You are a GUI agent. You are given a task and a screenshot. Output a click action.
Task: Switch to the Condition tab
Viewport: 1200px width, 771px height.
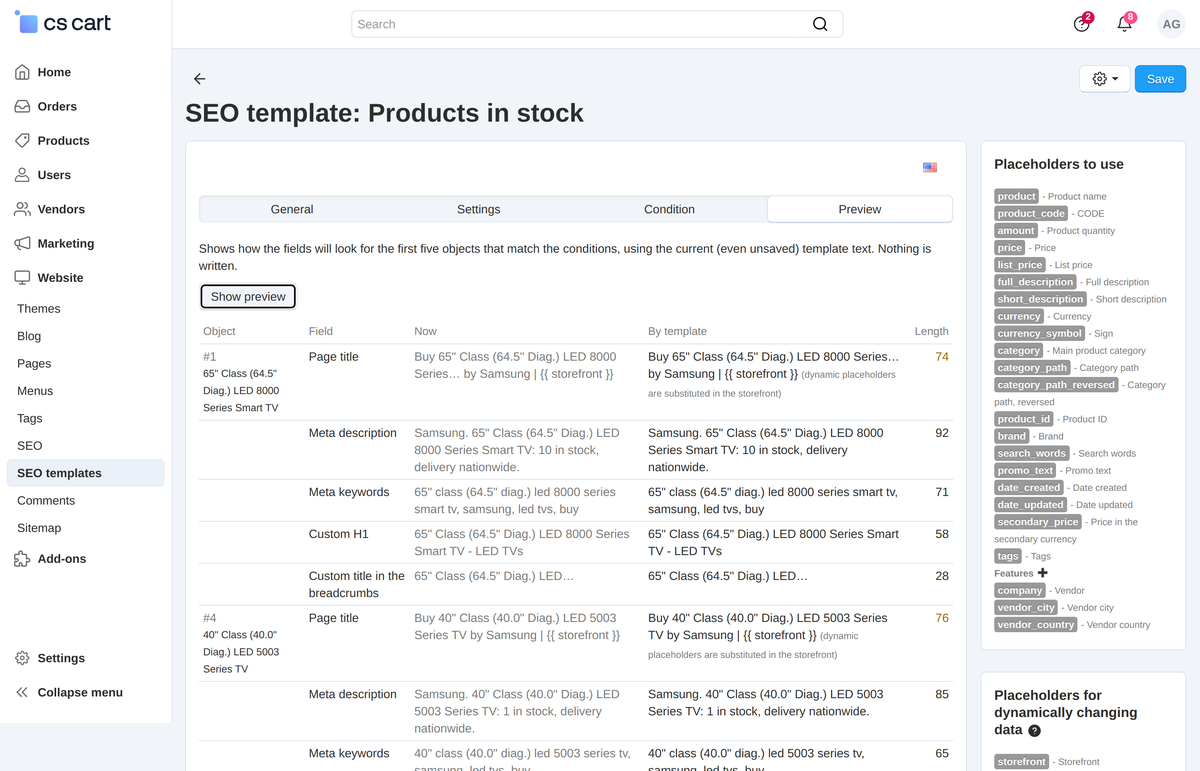coord(669,209)
